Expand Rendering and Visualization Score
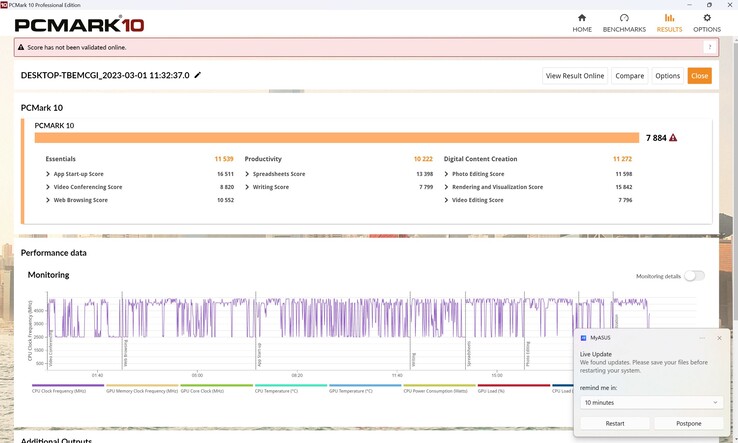Image resolution: width=738 pixels, height=443 pixels. click(x=446, y=187)
